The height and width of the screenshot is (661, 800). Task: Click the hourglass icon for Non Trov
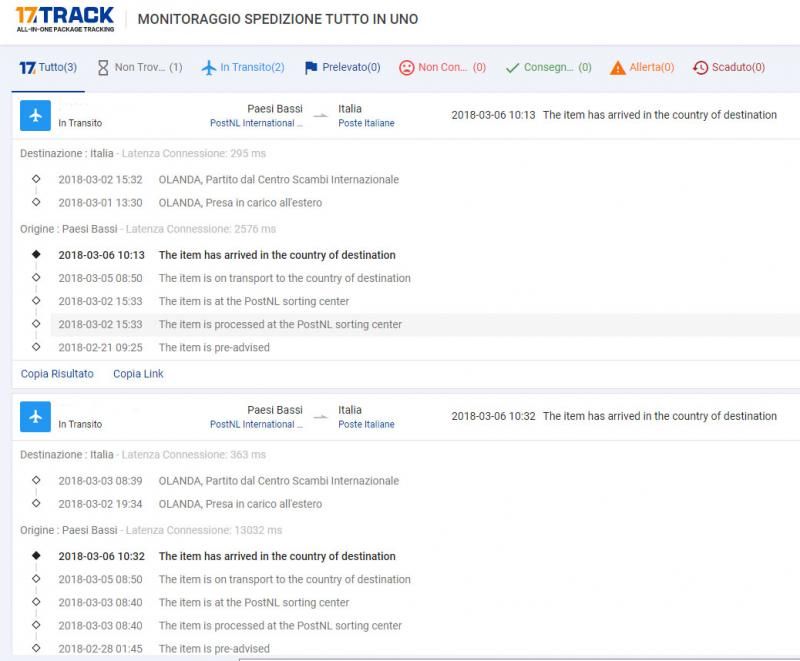point(103,67)
